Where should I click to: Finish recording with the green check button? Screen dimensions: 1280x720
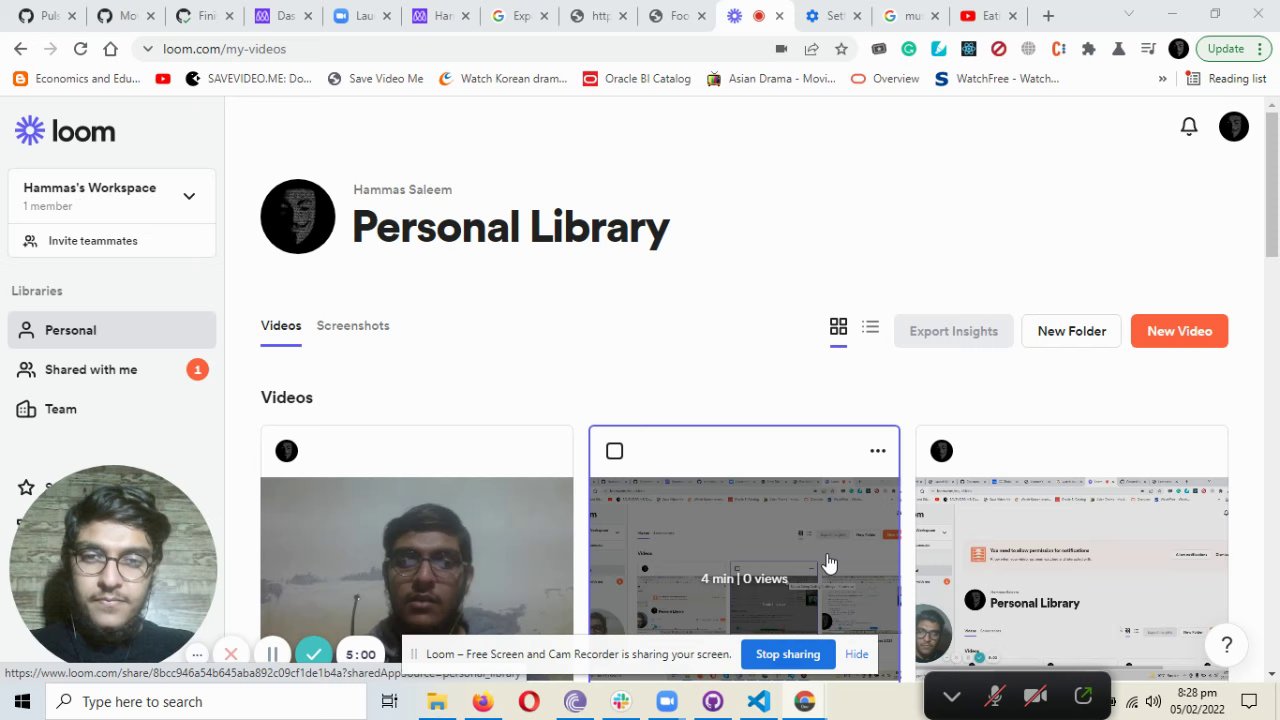(314, 655)
